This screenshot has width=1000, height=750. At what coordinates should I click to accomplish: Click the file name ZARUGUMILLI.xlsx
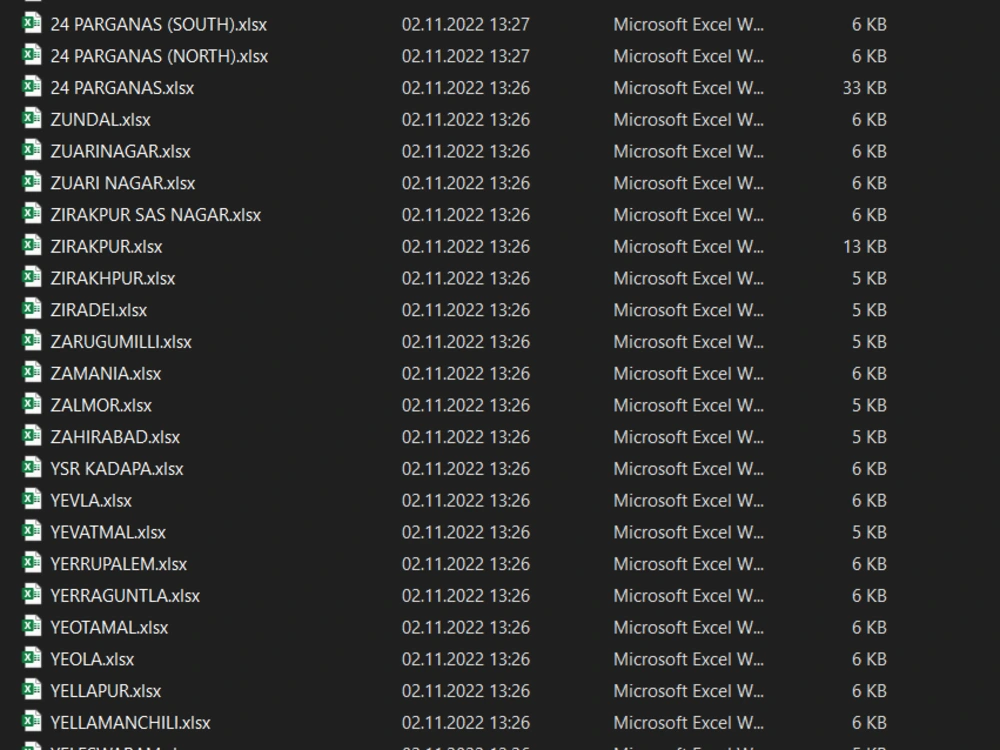(121, 342)
